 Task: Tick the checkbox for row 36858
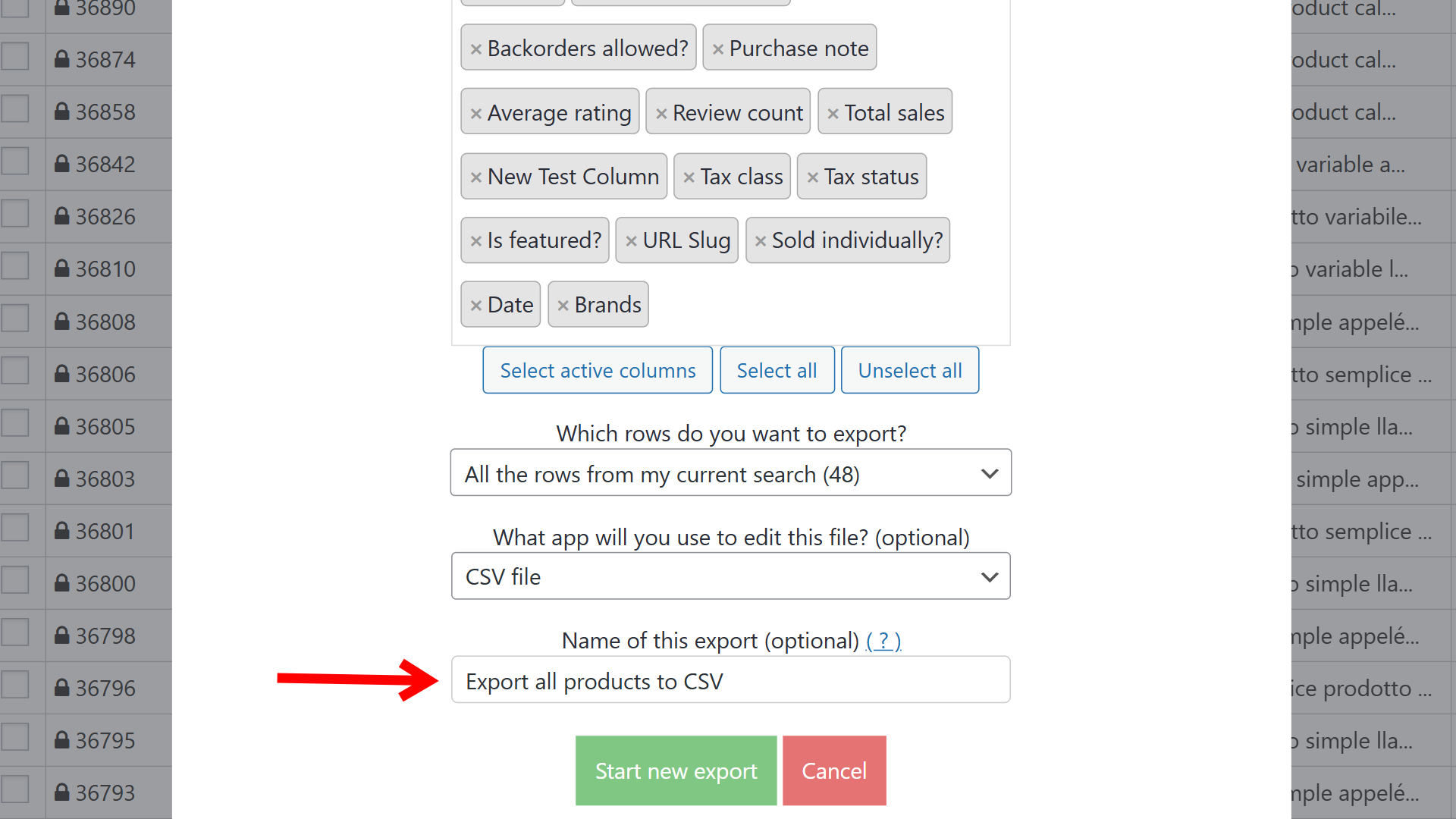point(15,109)
